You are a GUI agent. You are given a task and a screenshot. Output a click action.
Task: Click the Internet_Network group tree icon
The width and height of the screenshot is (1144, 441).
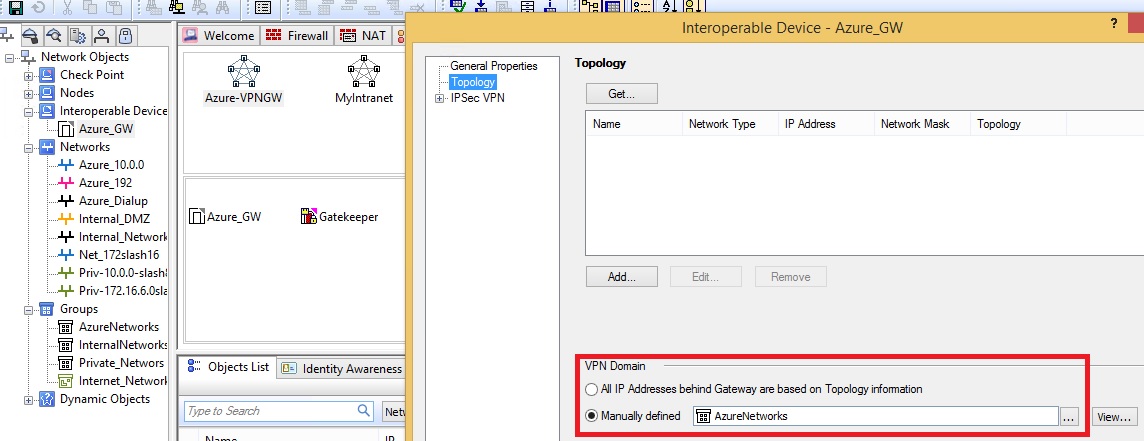[66, 381]
